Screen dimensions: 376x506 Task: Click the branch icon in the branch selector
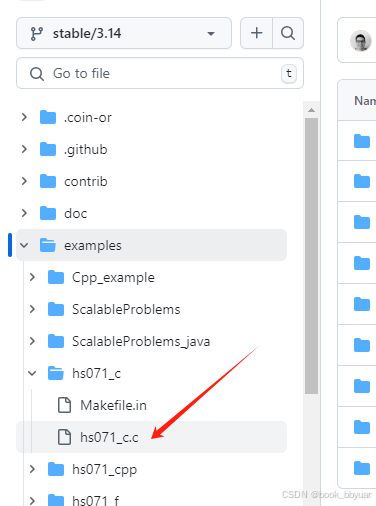(36, 34)
